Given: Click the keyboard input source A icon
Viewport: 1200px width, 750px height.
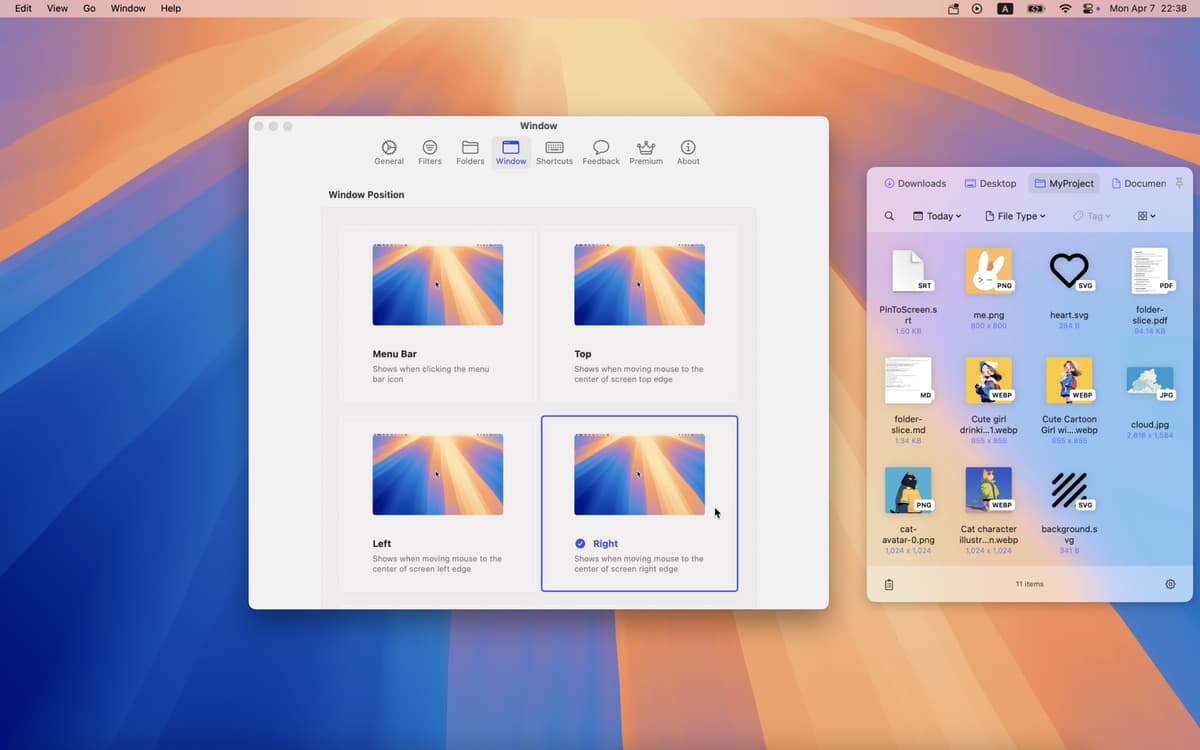Looking at the screenshot, I should tap(1006, 8).
